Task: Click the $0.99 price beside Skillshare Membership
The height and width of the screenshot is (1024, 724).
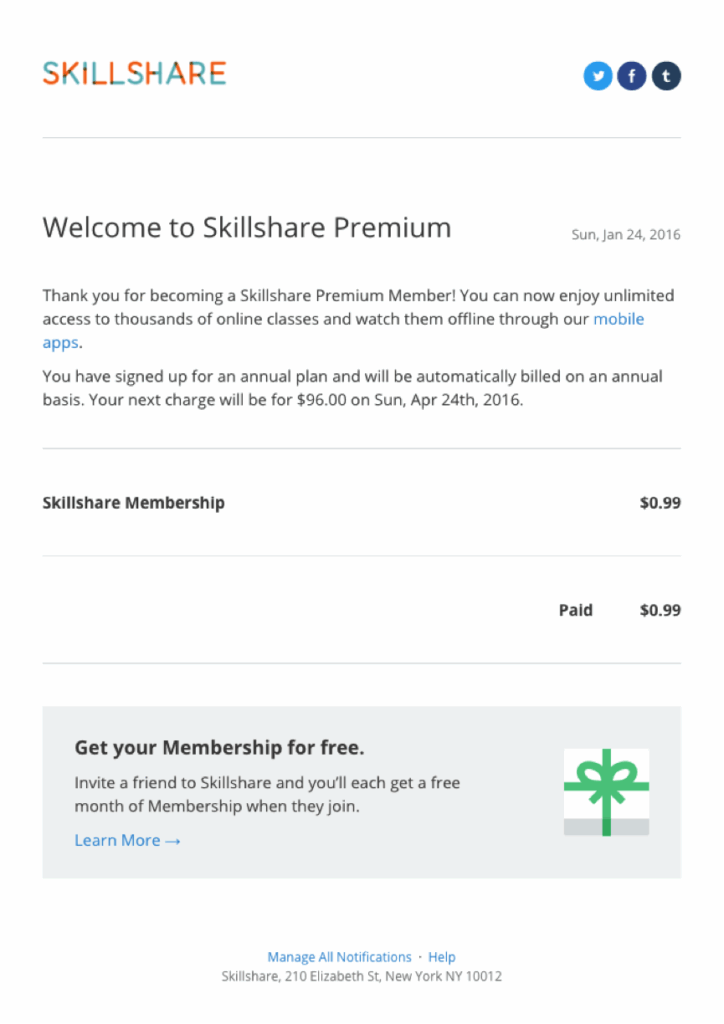Action: point(660,503)
